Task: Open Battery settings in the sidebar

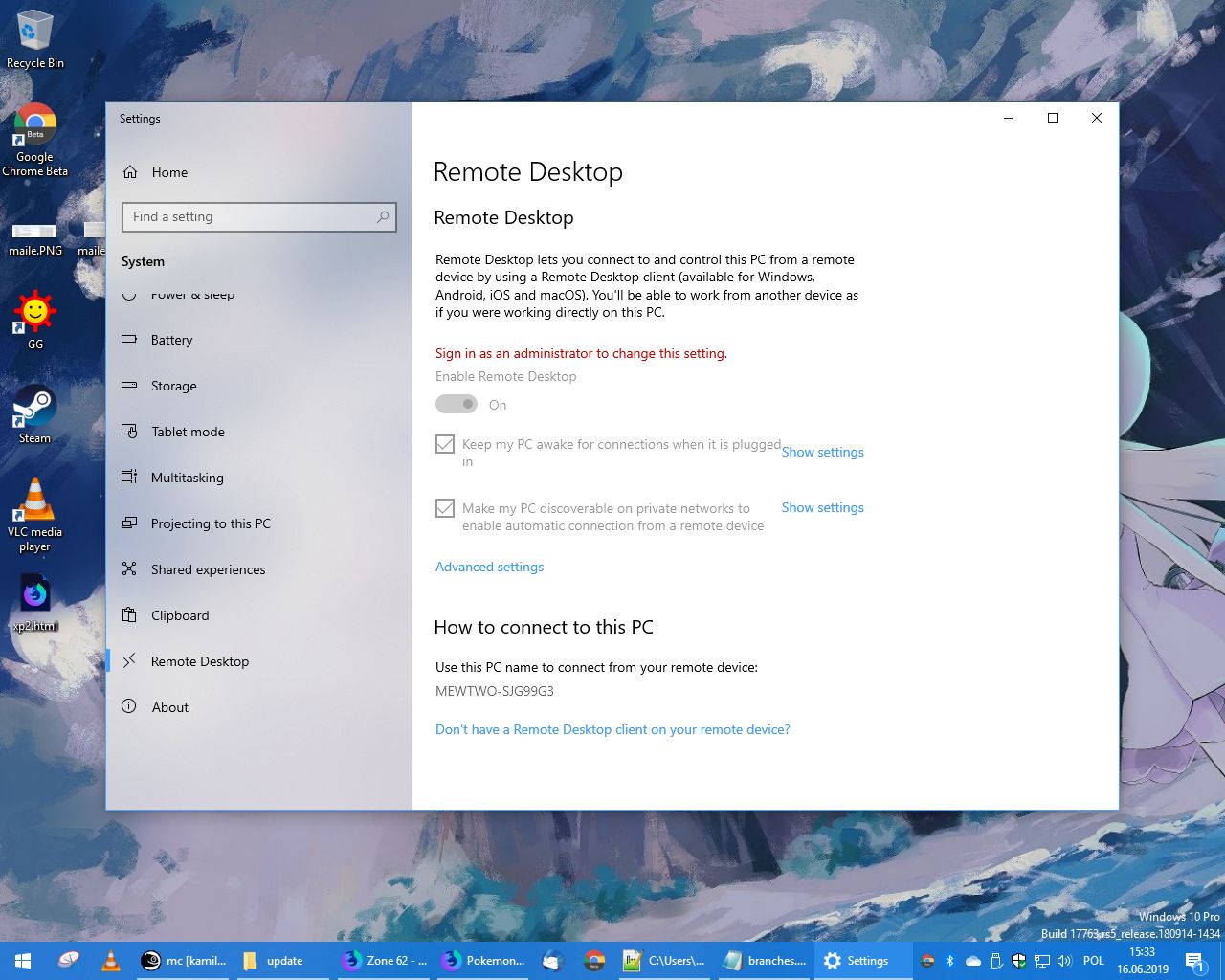Action: [x=172, y=340]
